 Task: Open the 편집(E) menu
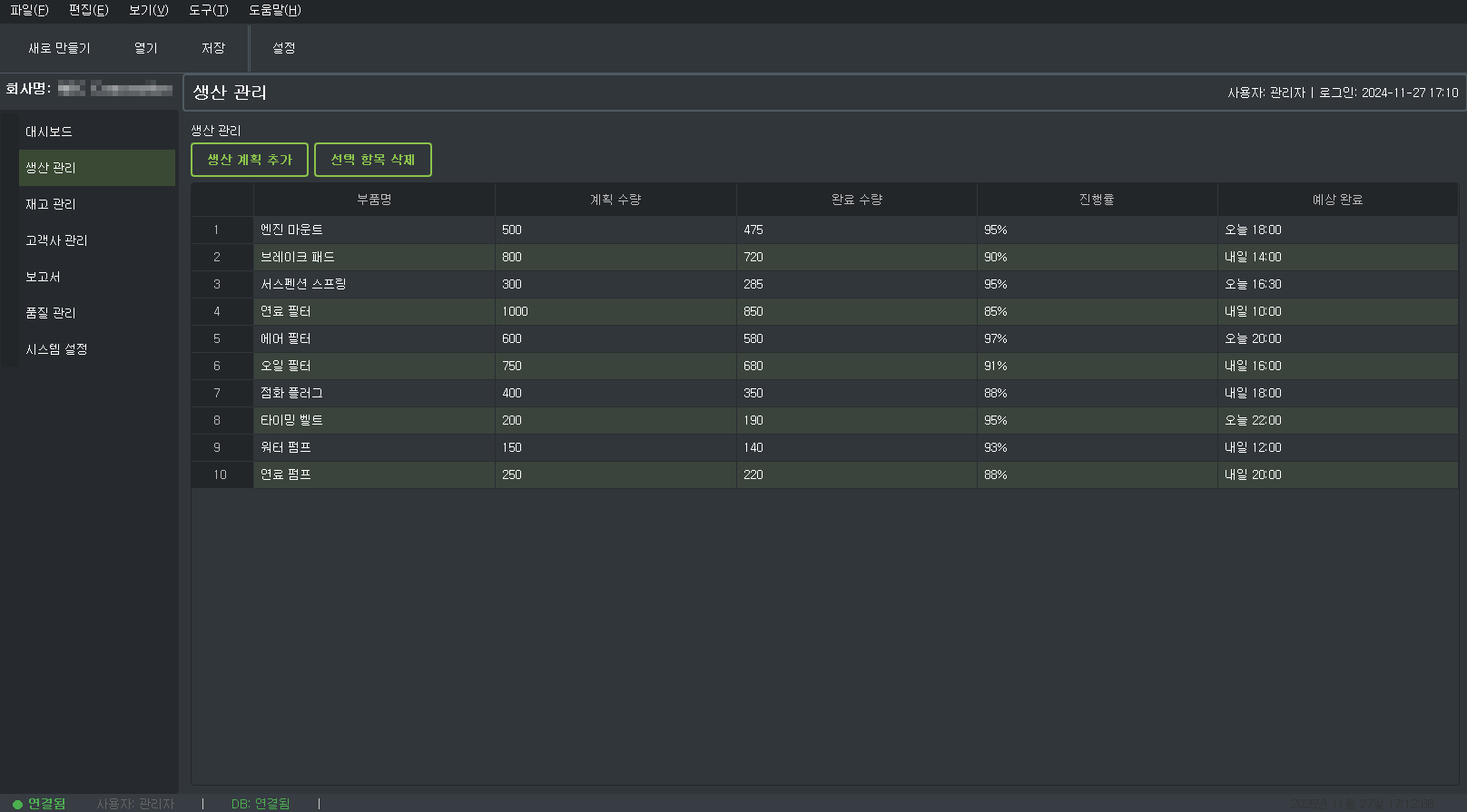point(88,10)
